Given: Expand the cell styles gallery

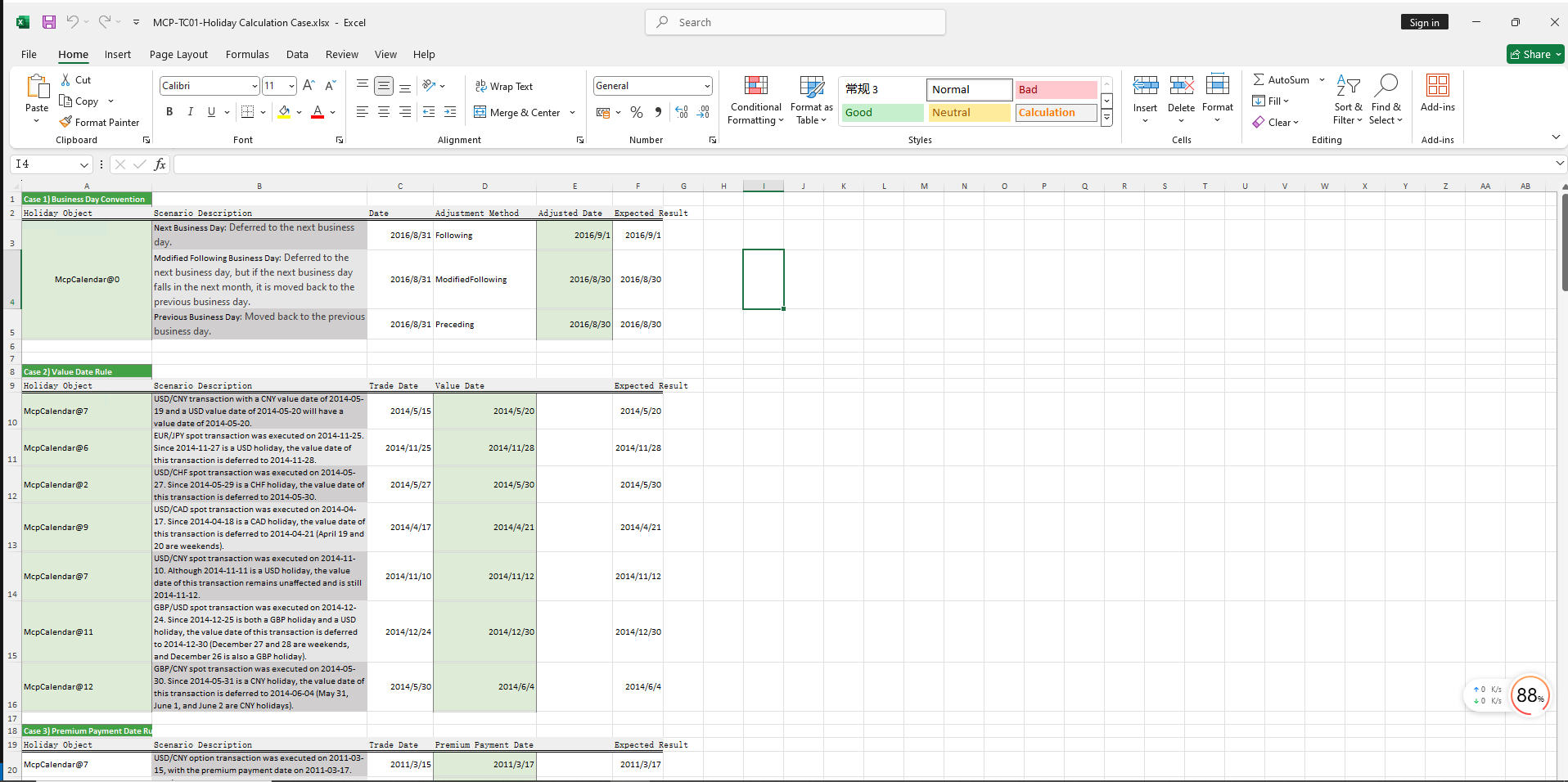Looking at the screenshot, I should (1106, 119).
